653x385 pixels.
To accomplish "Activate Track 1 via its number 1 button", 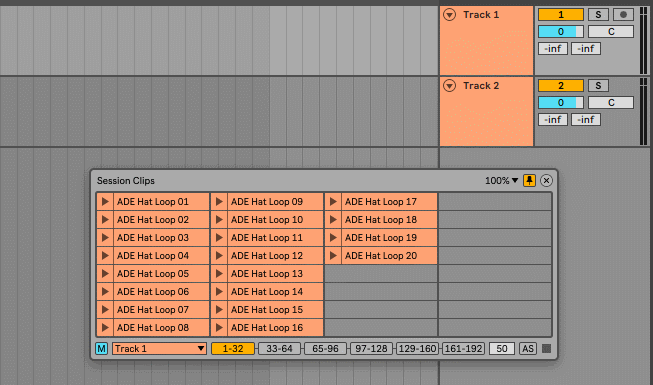I will pyautogui.click(x=561, y=15).
